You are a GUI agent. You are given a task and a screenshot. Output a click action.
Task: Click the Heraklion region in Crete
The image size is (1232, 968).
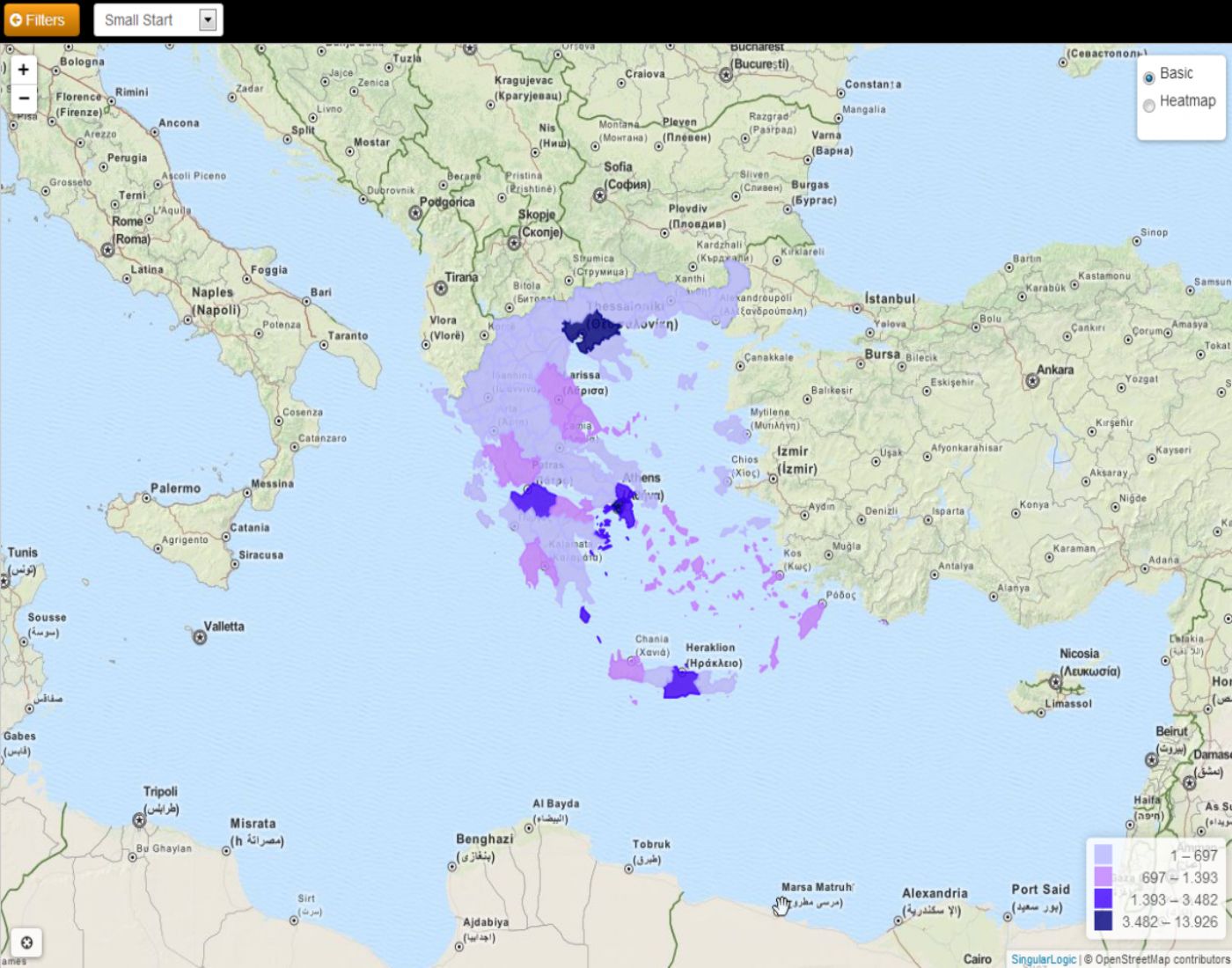681,684
